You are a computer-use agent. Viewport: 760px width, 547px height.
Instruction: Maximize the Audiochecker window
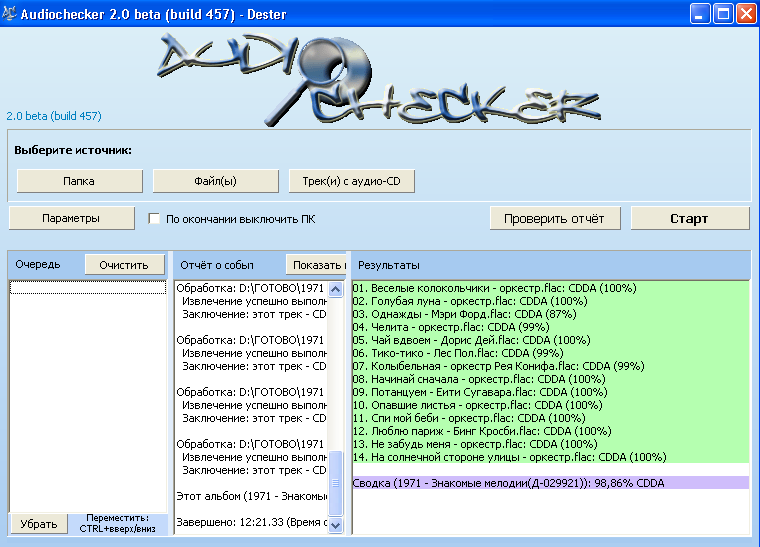click(x=721, y=14)
